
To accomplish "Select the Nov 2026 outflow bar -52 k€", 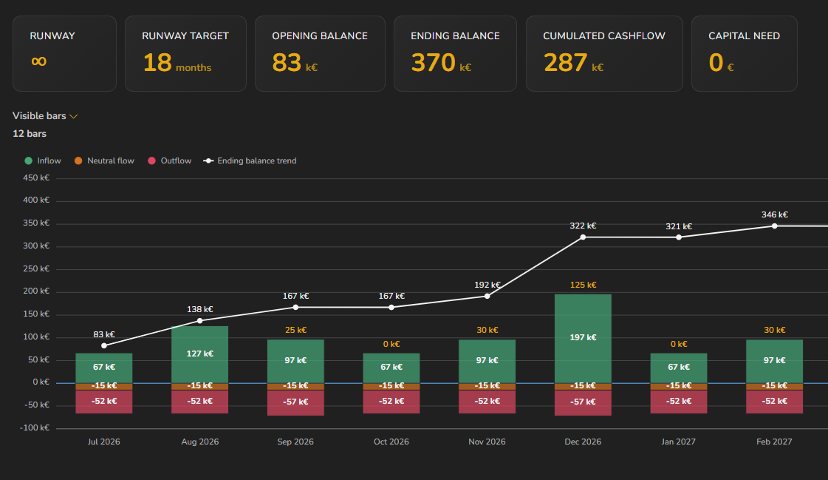I will 487,401.
